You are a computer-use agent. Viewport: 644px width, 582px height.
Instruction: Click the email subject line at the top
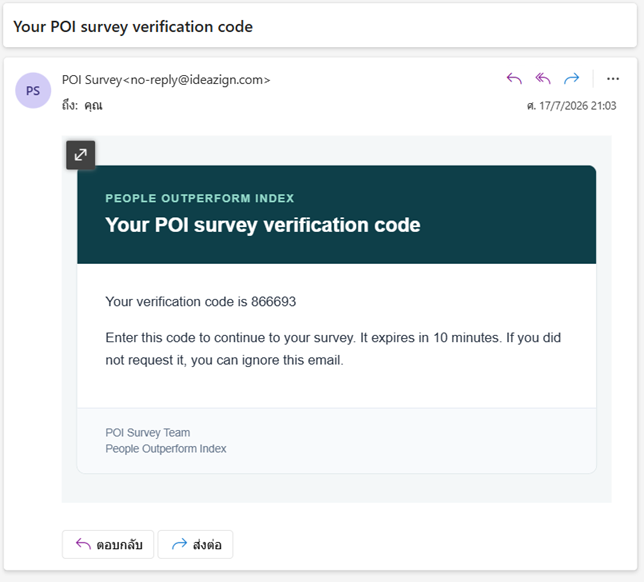133,27
